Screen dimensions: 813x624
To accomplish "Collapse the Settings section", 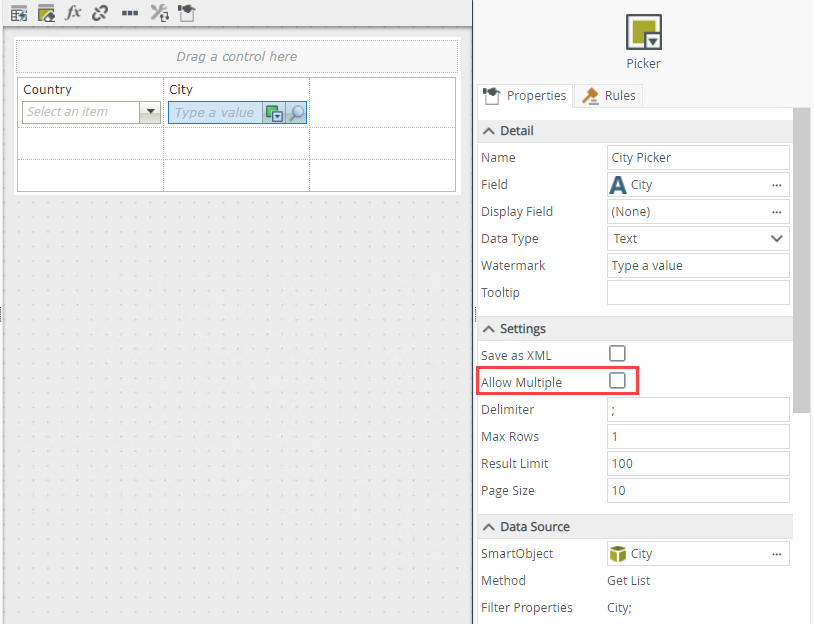I will click(x=488, y=329).
